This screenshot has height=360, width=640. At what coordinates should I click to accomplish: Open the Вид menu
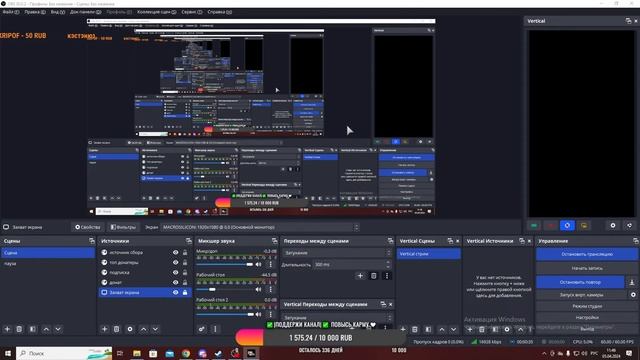[x=58, y=12]
